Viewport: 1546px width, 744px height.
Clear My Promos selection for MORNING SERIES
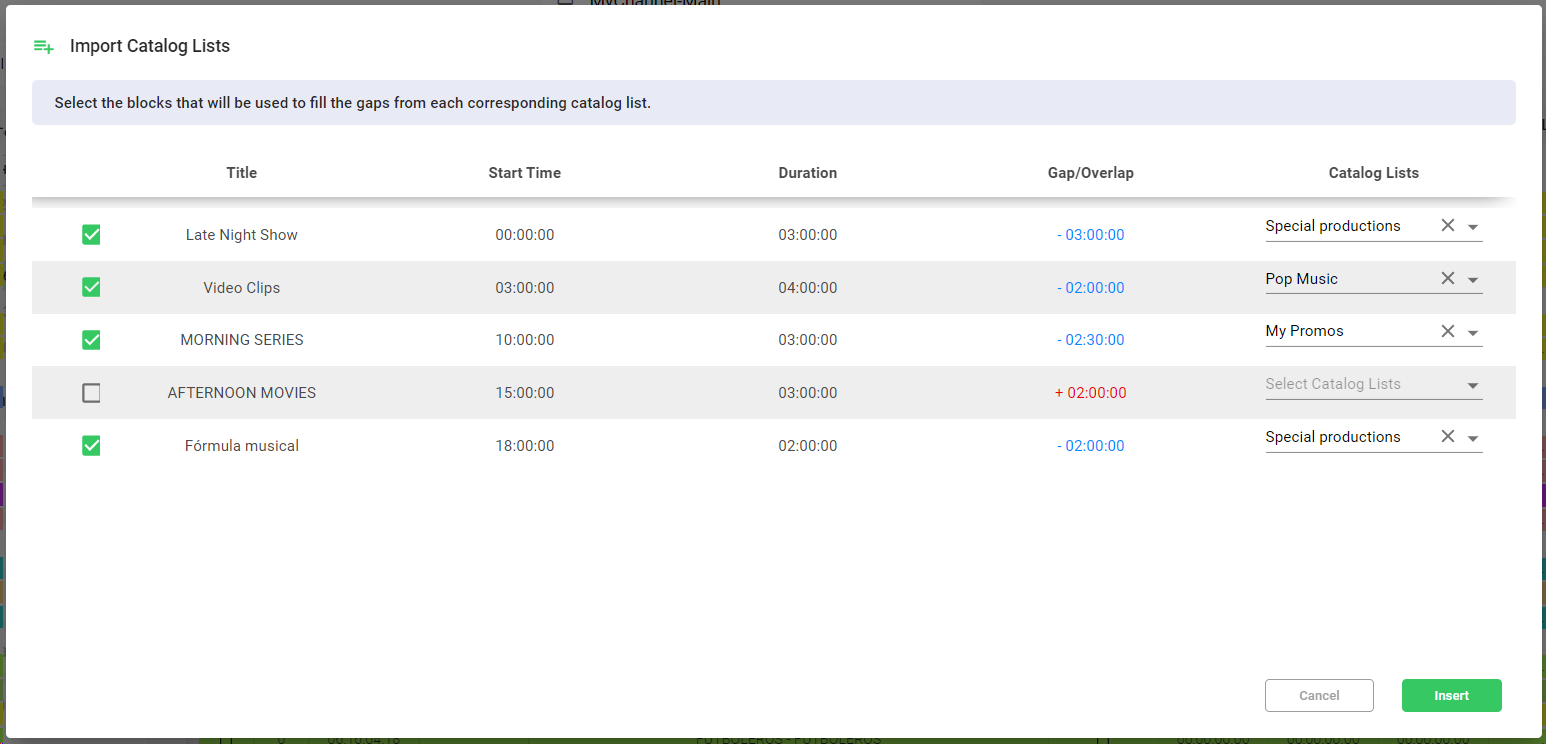(x=1447, y=331)
